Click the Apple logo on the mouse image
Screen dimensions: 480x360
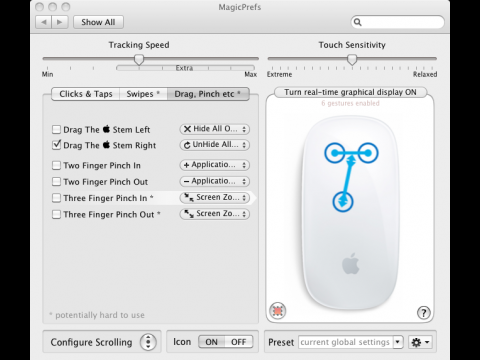[x=351, y=264]
